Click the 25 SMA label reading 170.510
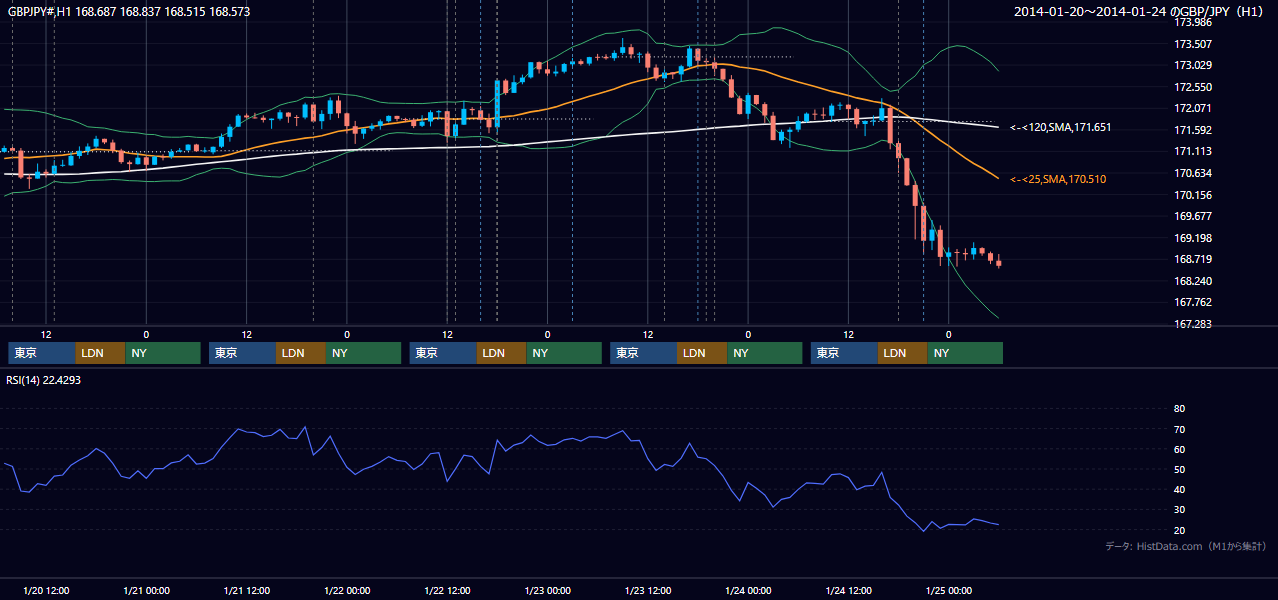 (1058, 179)
